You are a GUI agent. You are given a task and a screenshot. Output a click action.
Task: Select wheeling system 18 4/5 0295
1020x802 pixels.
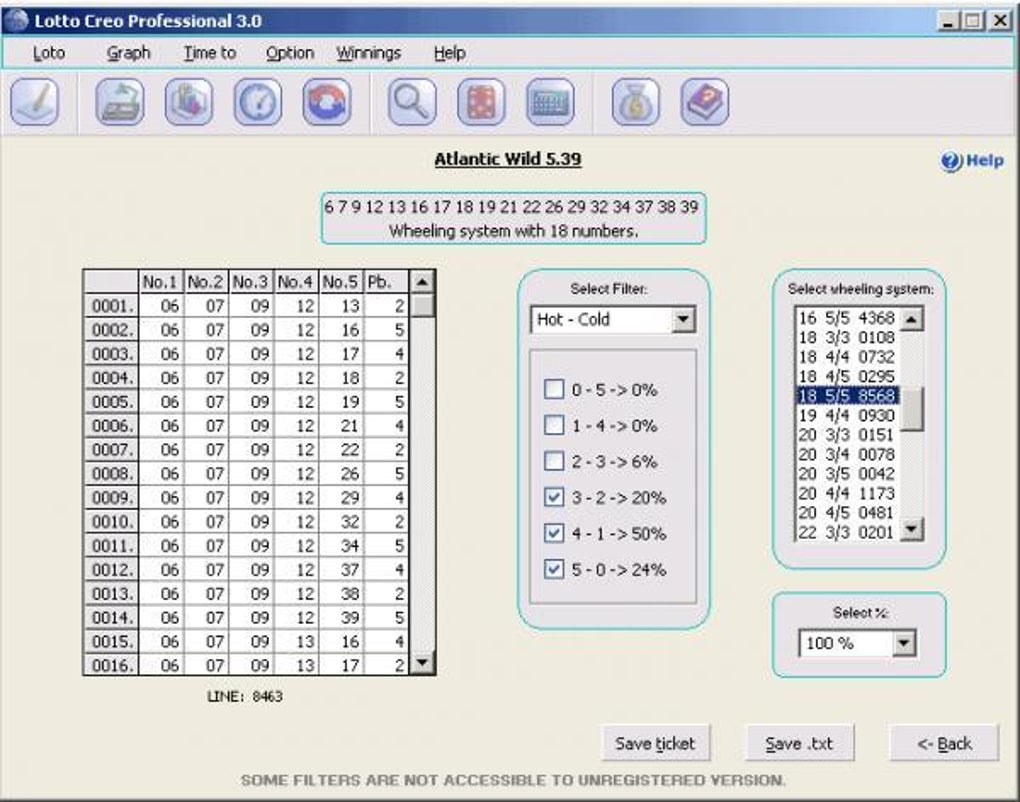click(x=846, y=377)
